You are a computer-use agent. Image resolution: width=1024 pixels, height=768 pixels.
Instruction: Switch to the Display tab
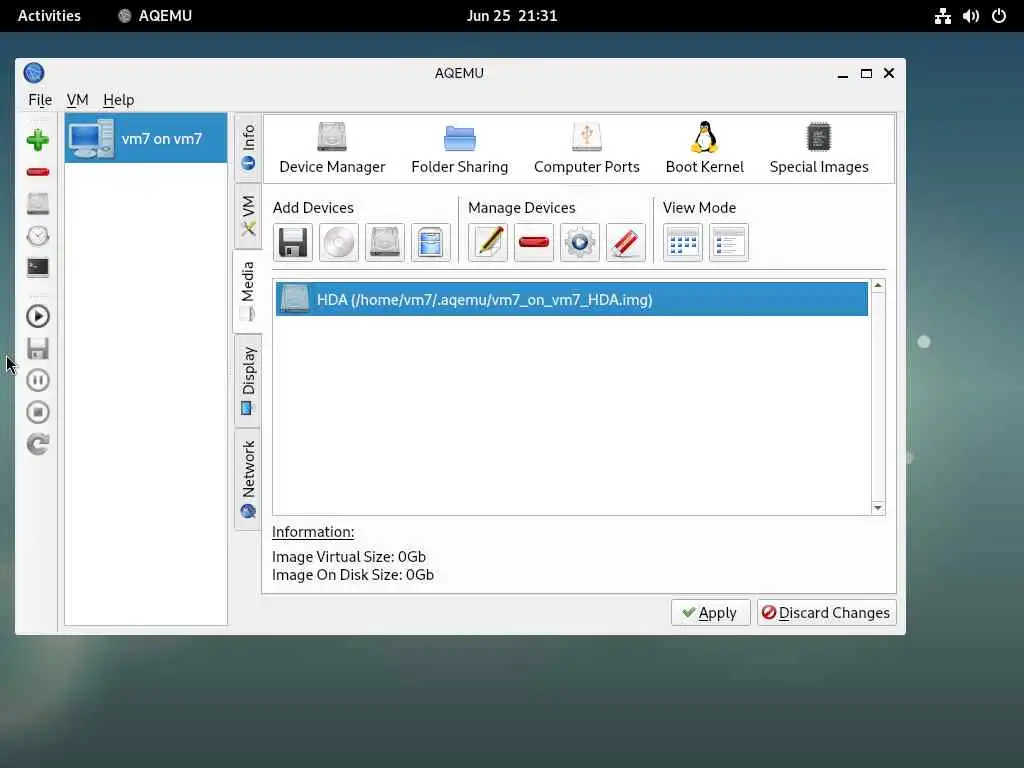coord(248,381)
